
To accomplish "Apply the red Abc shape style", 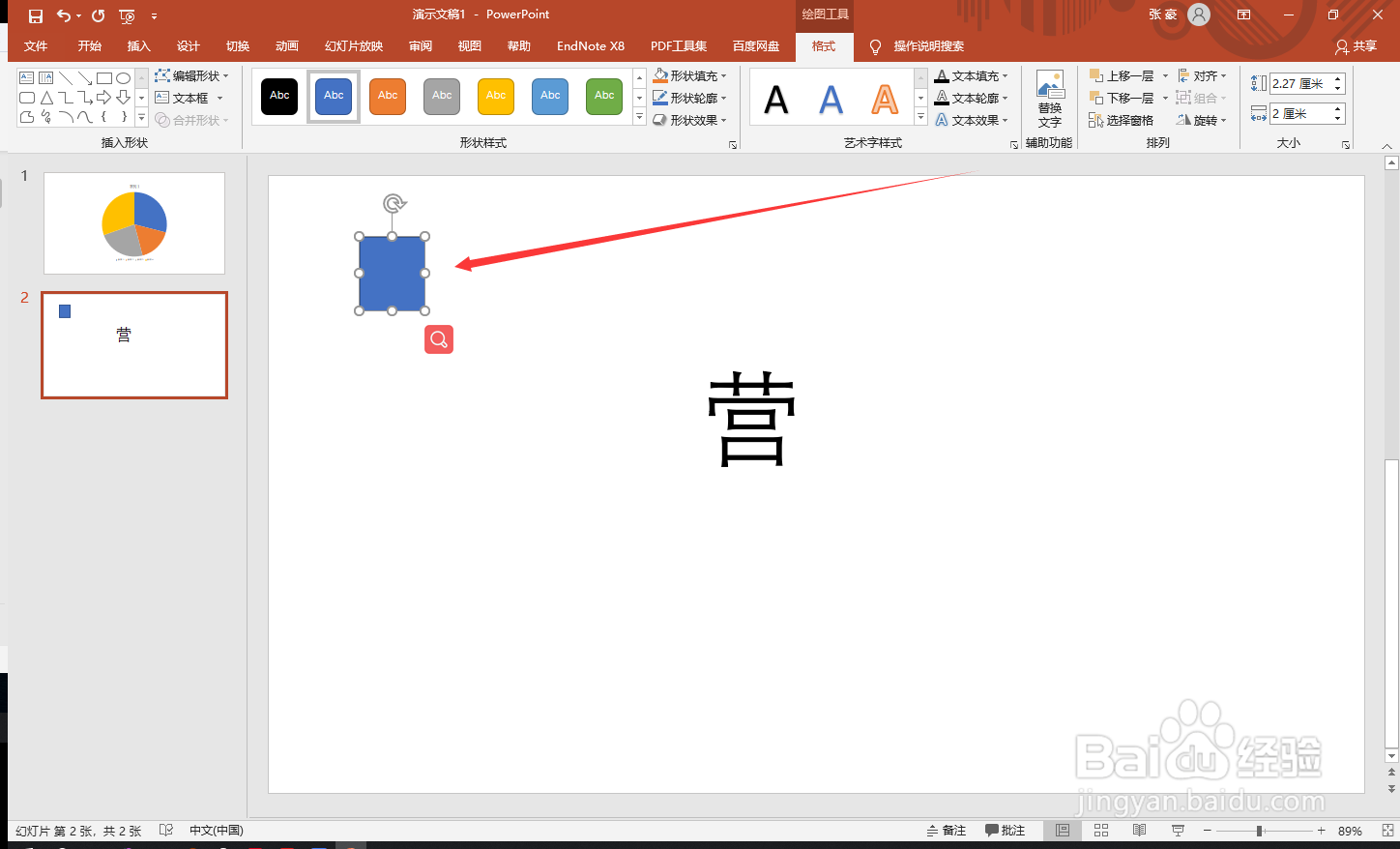I will point(388,97).
